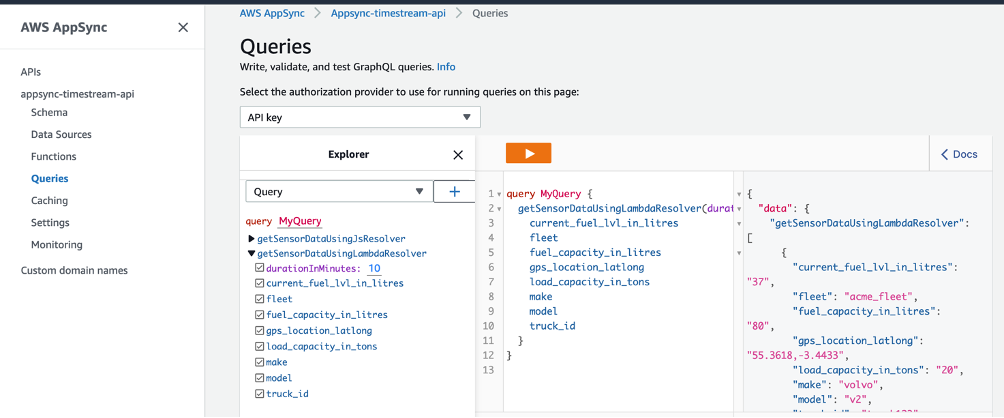Close the AWS AppSync sidebar with the X
The height and width of the screenshot is (418, 1004).
(x=183, y=28)
